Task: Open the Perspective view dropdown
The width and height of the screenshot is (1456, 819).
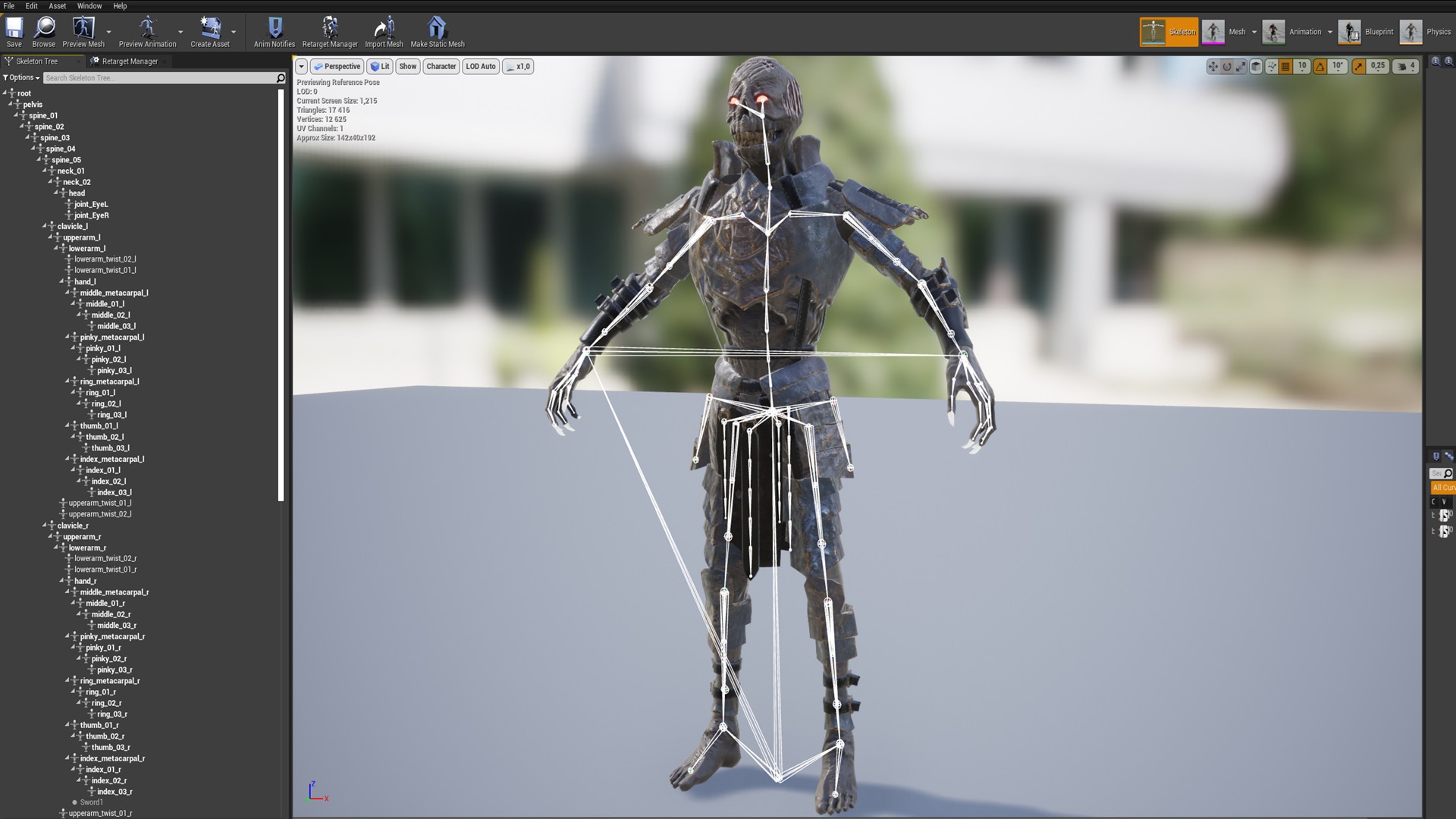Action: [x=337, y=66]
